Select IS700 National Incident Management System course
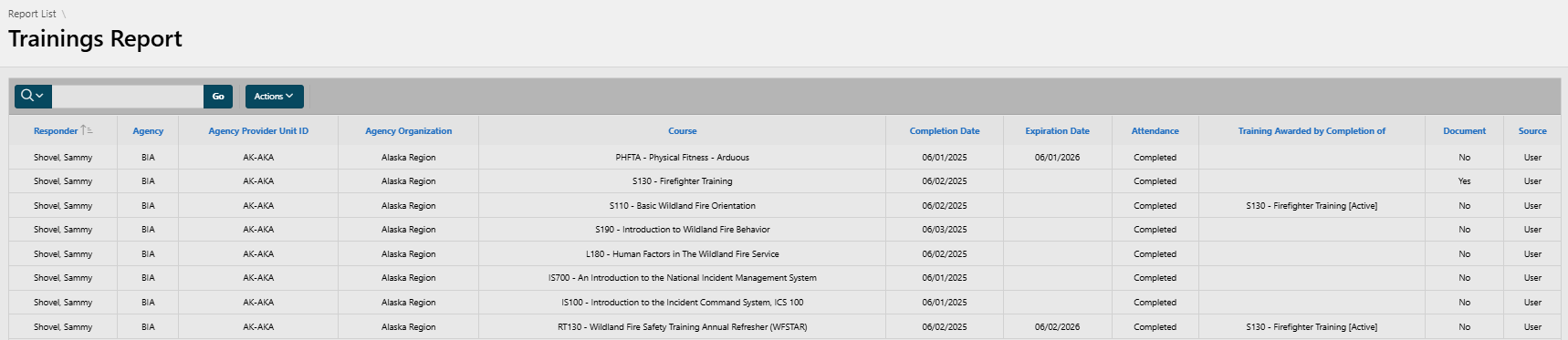The width and height of the screenshot is (1568, 340). [x=682, y=278]
